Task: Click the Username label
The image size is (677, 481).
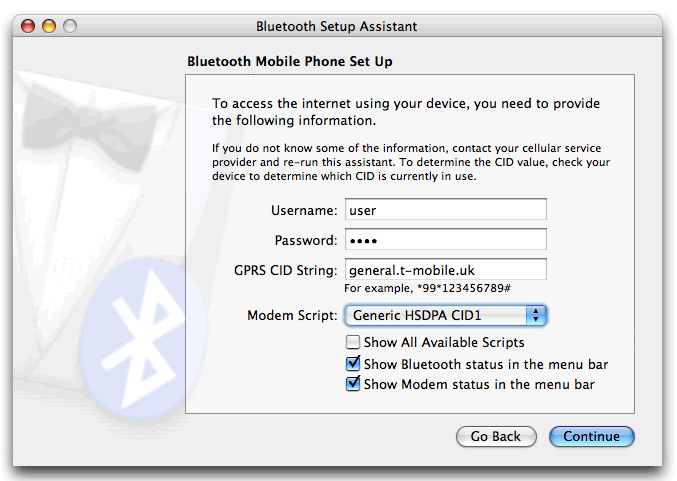Action: (304, 210)
